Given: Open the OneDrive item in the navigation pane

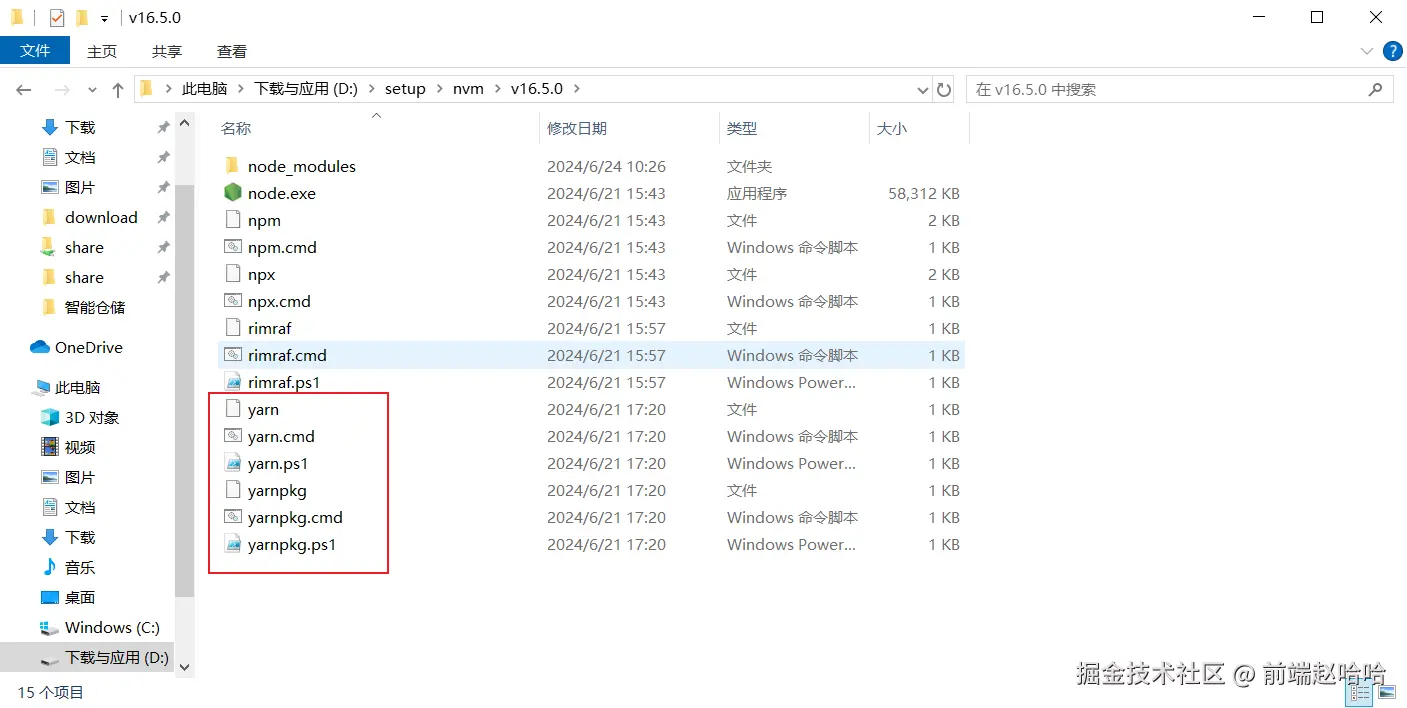Looking at the screenshot, I should (86, 347).
